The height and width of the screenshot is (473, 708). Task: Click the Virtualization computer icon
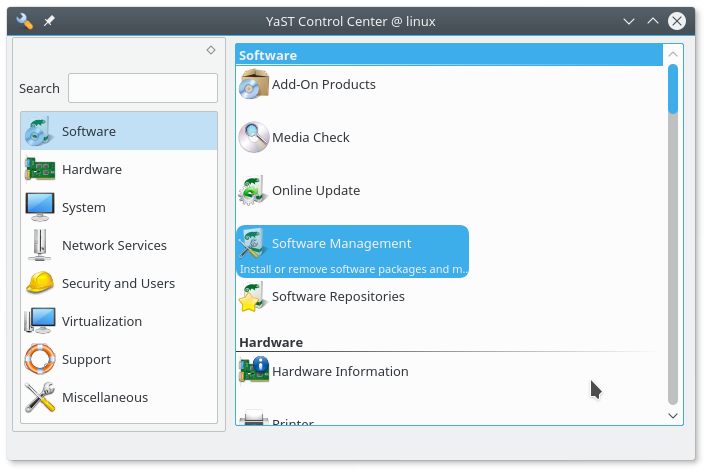(40, 321)
